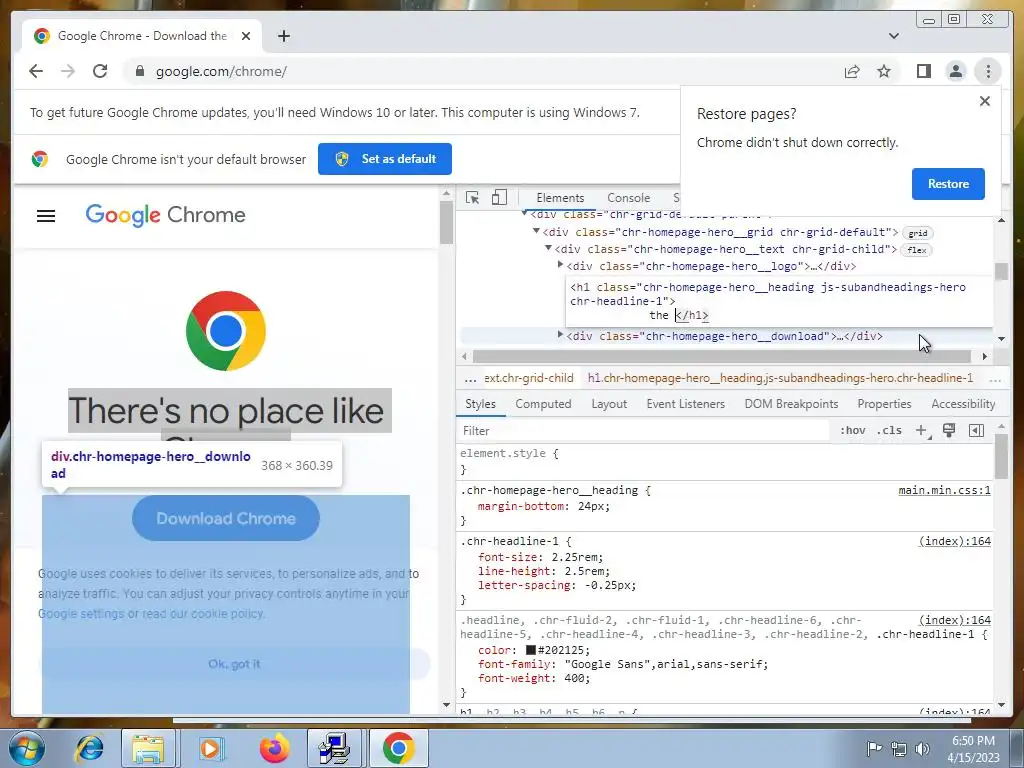Open the tab search chevron
This screenshot has width=1024, height=768.
pyautogui.click(x=894, y=36)
